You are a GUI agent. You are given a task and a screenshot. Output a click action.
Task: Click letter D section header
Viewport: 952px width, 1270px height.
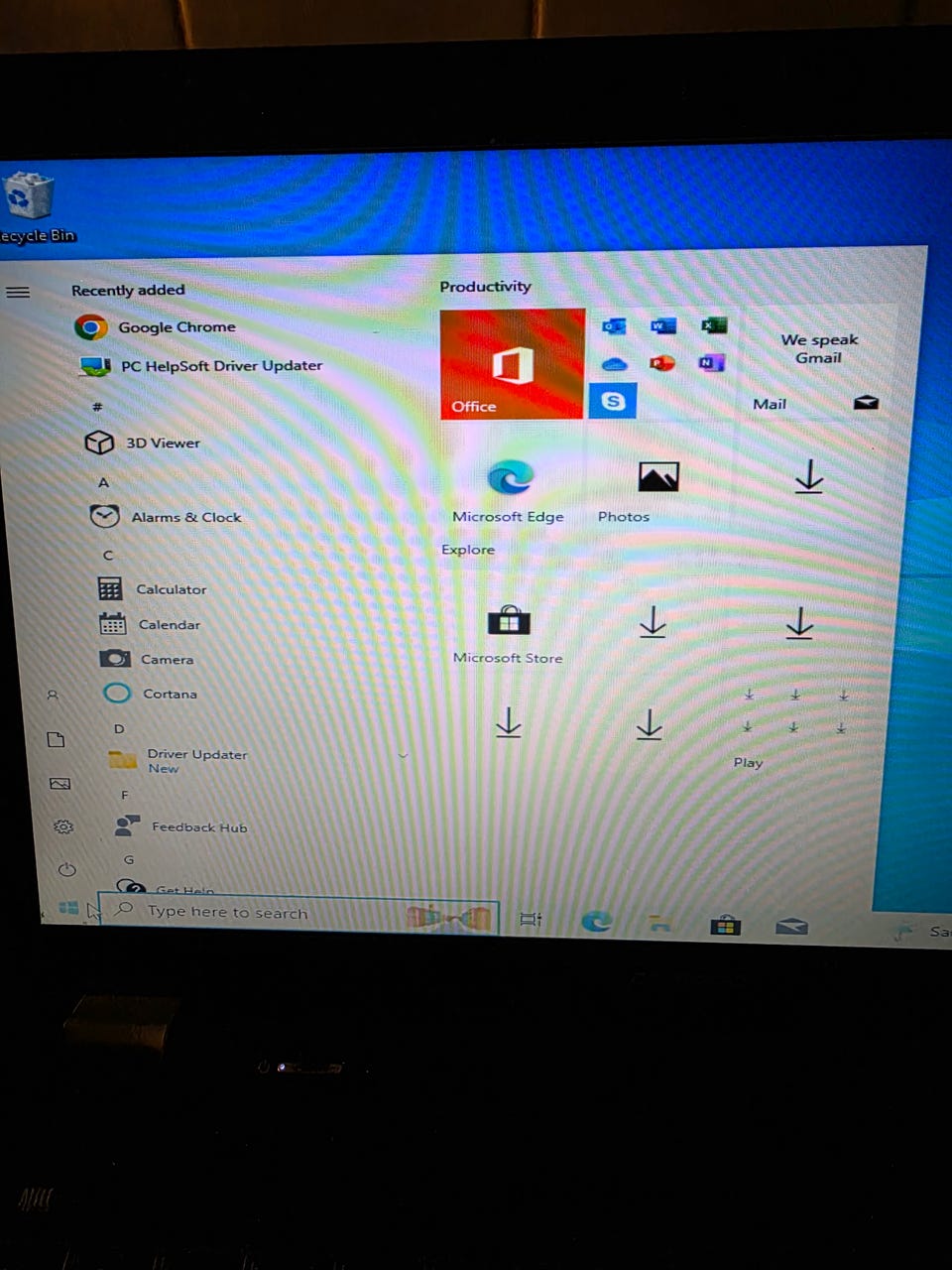(x=119, y=728)
